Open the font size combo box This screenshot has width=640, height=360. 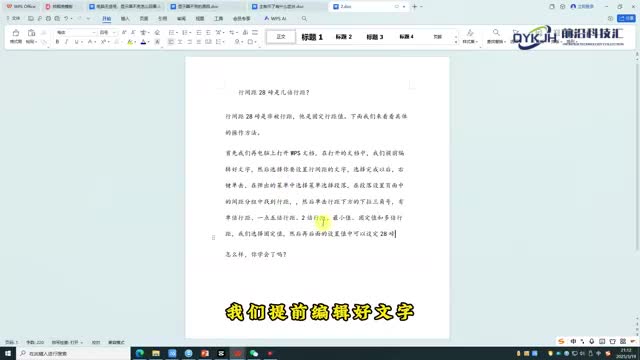[x=108, y=32]
